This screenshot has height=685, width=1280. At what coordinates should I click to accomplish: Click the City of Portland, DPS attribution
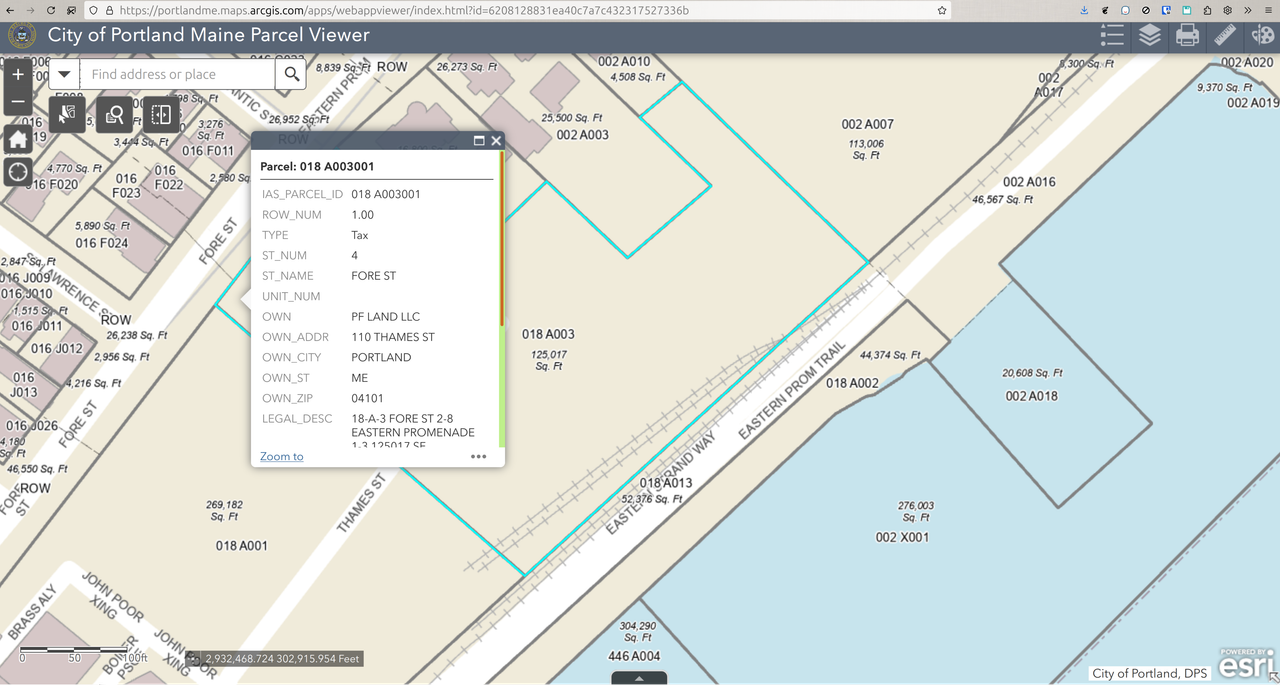[x=1150, y=674]
